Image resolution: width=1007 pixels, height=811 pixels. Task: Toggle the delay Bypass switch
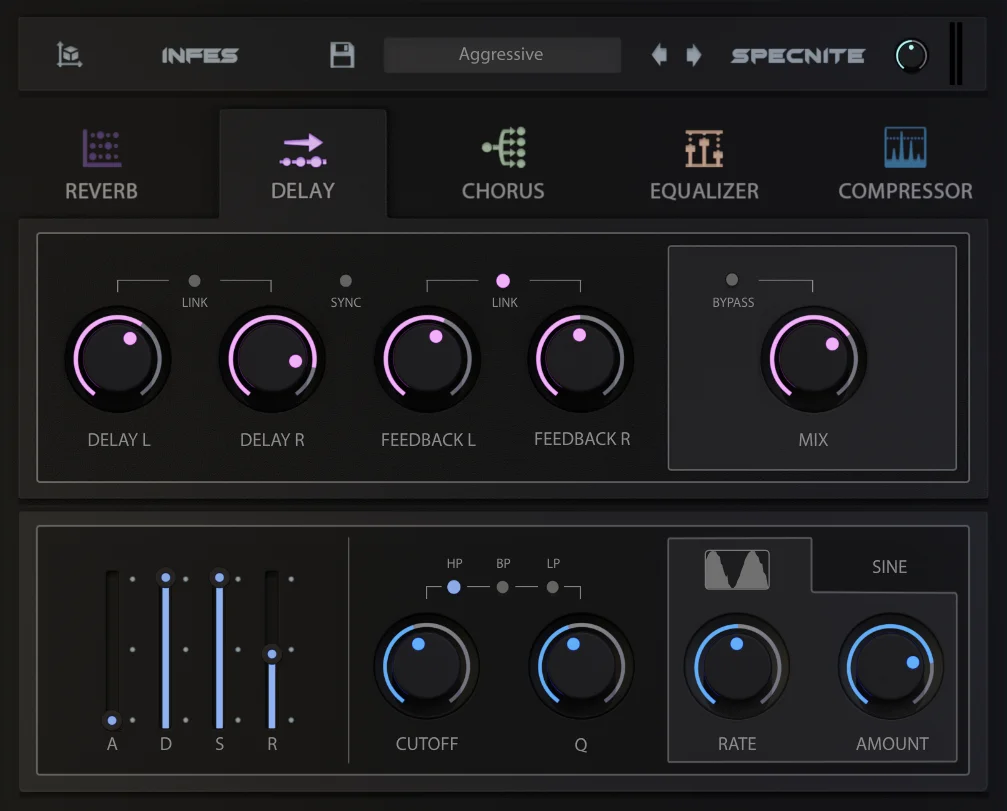[x=731, y=280]
